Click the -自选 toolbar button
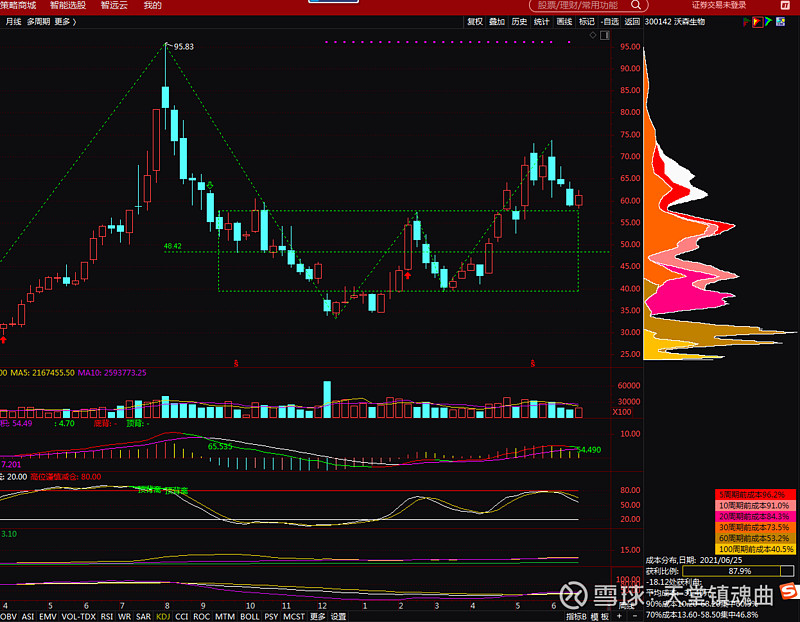Viewport: 800px width, 622px height. click(x=609, y=21)
